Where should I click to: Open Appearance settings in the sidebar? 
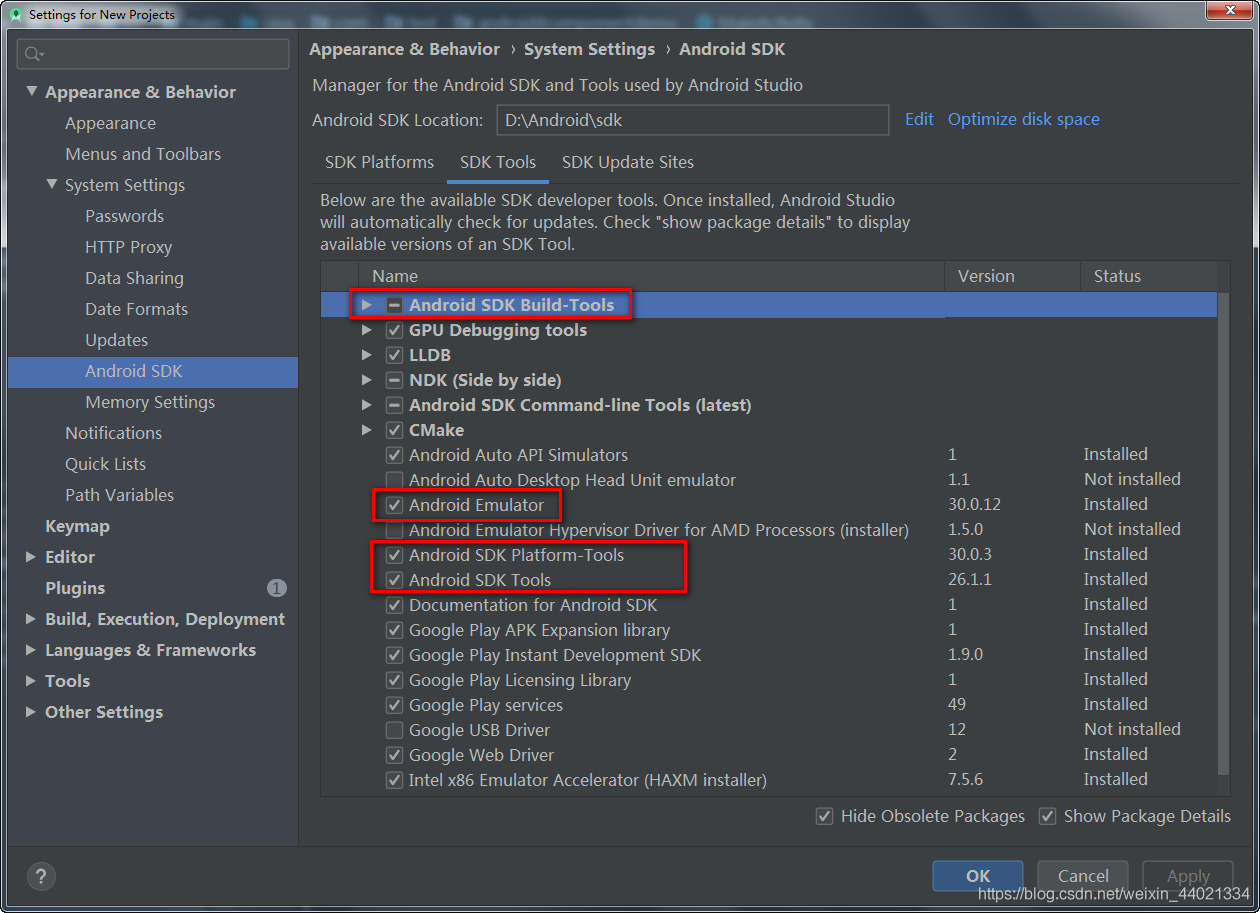pos(110,123)
